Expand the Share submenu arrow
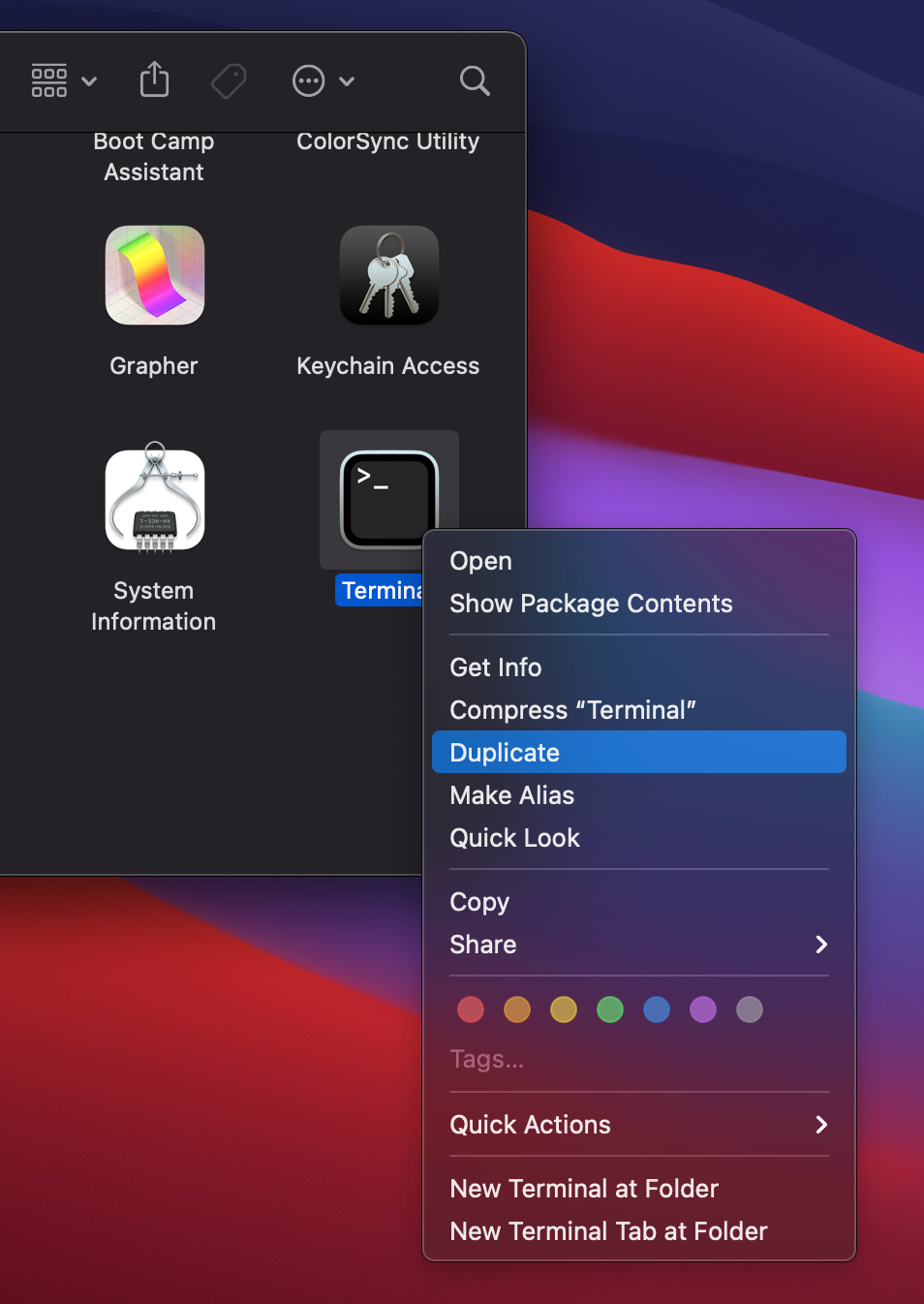The height and width of the screenshot is (1304, 924). [820, 945]
